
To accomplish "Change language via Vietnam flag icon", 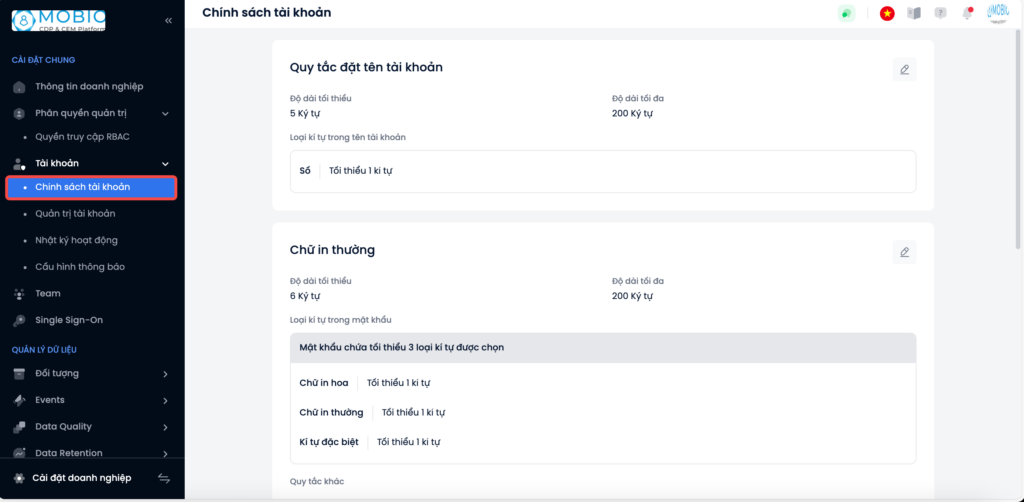I will click(887, 13).
